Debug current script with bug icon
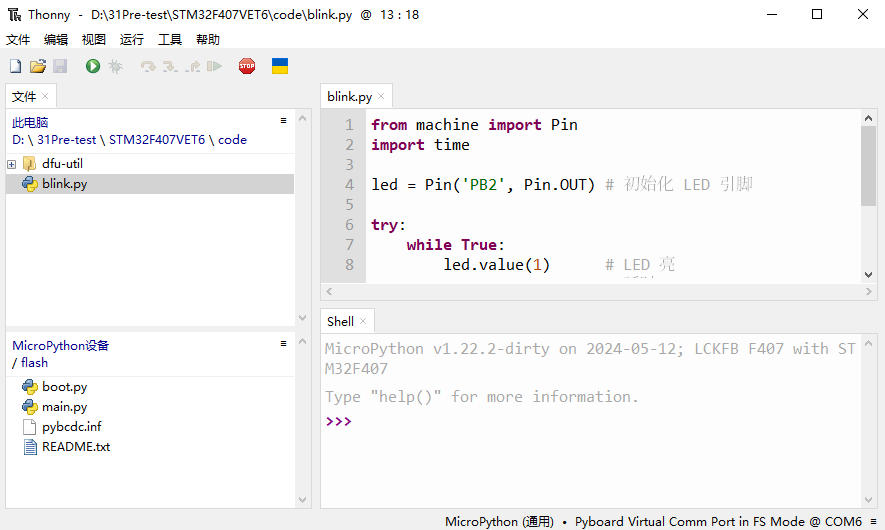 coord(116,67)
